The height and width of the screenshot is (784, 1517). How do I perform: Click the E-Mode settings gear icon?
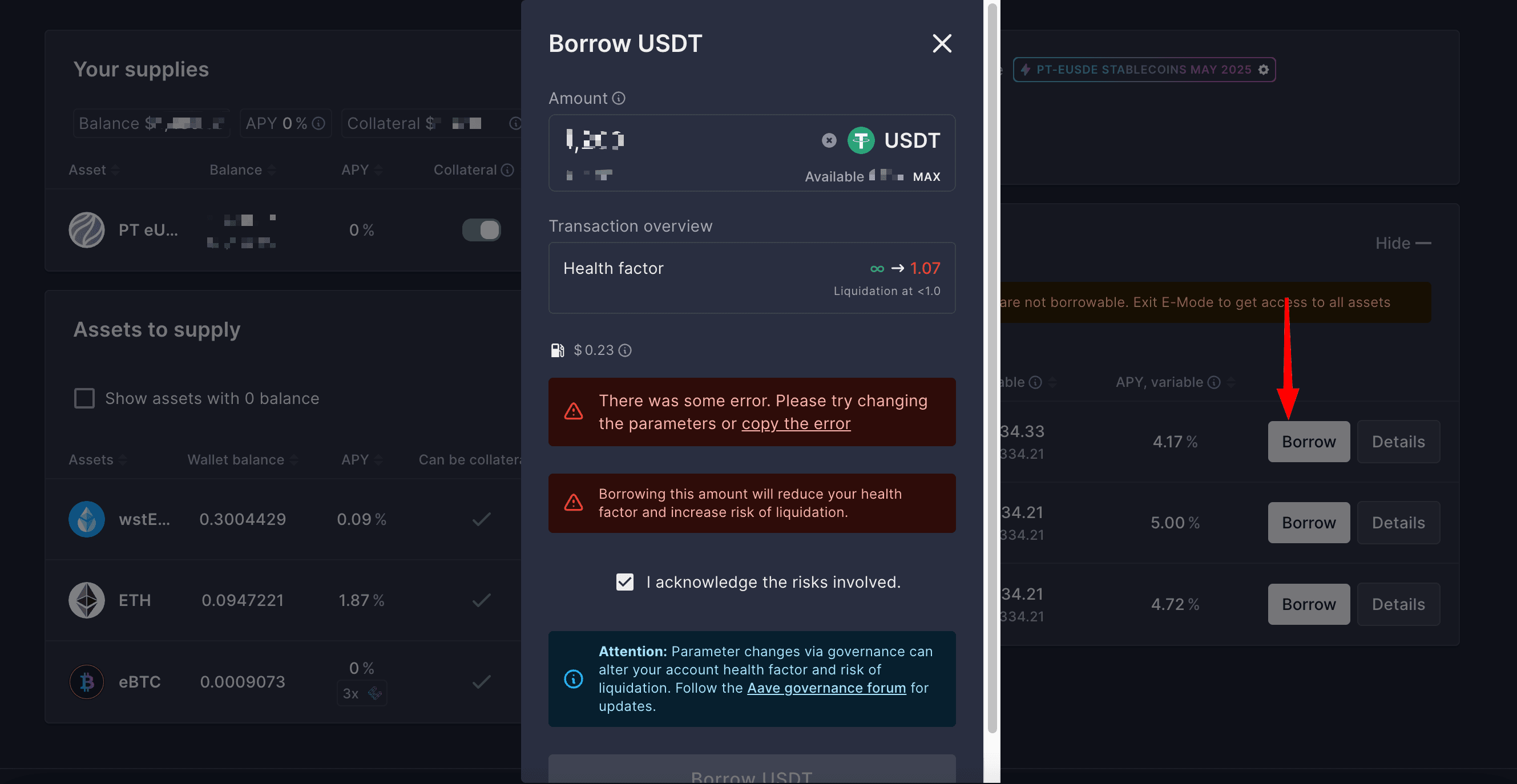[x=1263, y=70]
